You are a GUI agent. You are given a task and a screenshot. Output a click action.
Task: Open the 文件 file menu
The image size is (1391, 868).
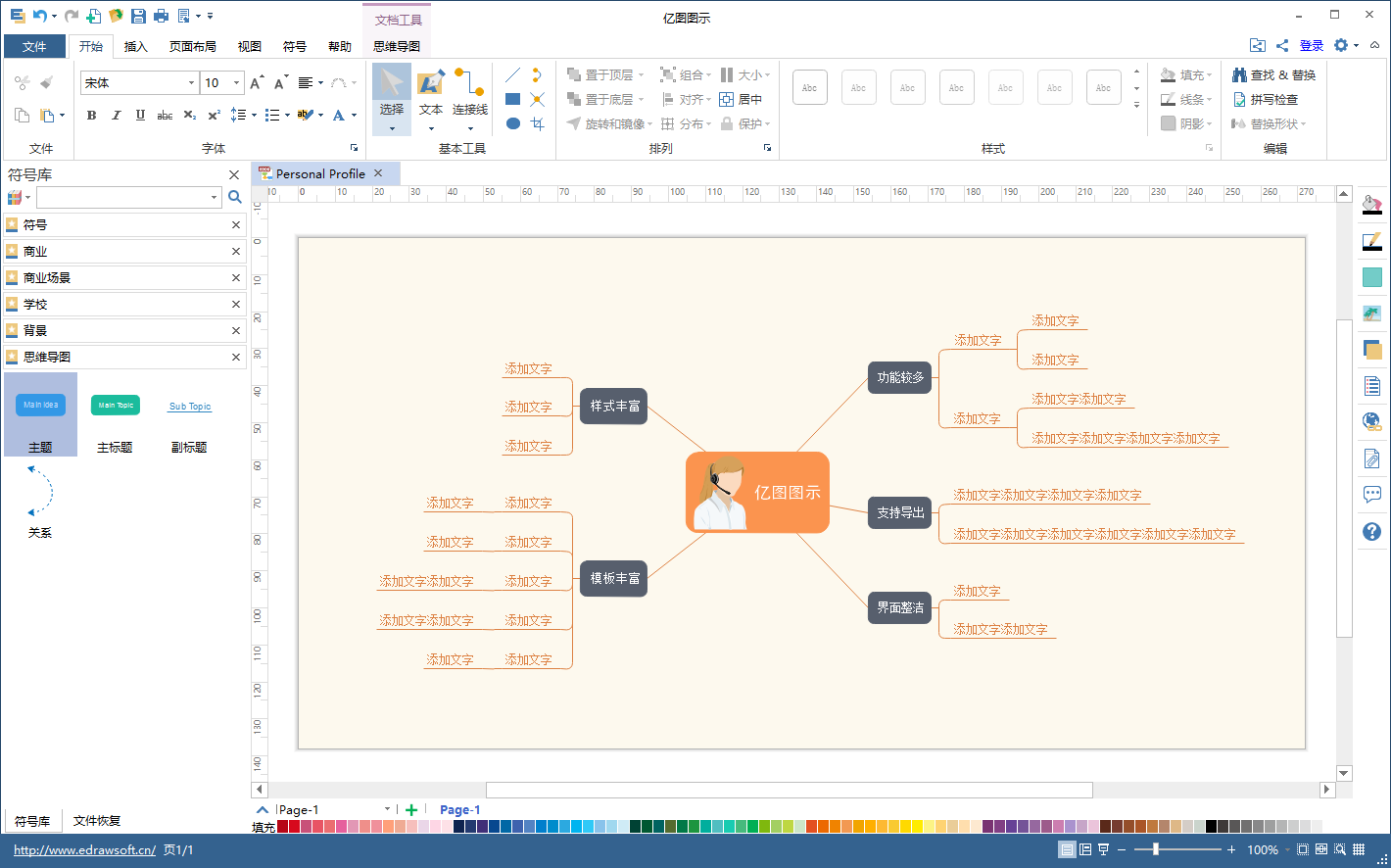pos(34,46)
